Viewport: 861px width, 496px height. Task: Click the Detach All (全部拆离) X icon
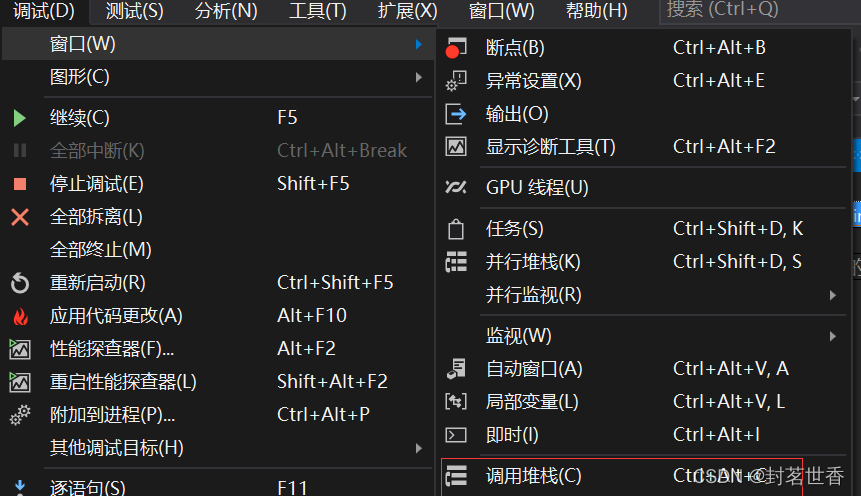[20, 217]
